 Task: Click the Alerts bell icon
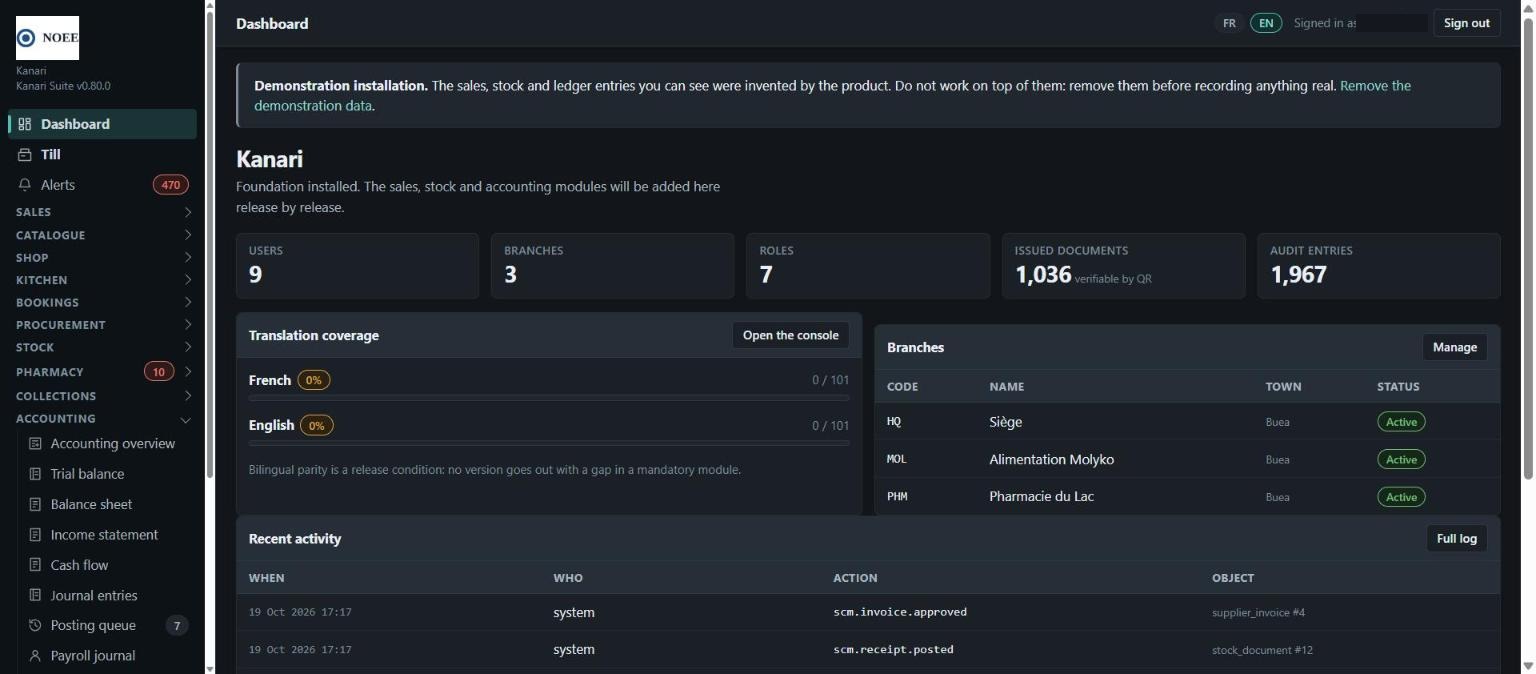pos(25,185)
